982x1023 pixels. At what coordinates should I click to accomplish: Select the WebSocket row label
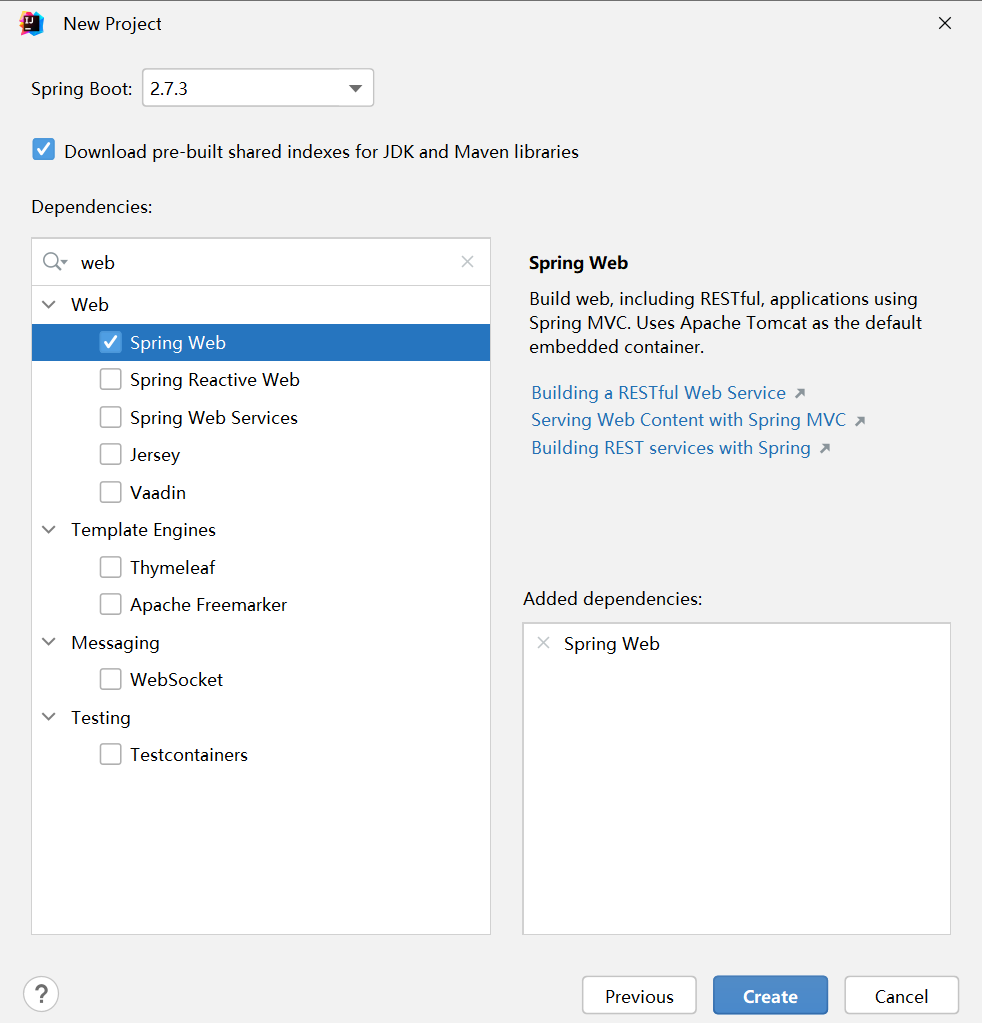pos(176,680)
